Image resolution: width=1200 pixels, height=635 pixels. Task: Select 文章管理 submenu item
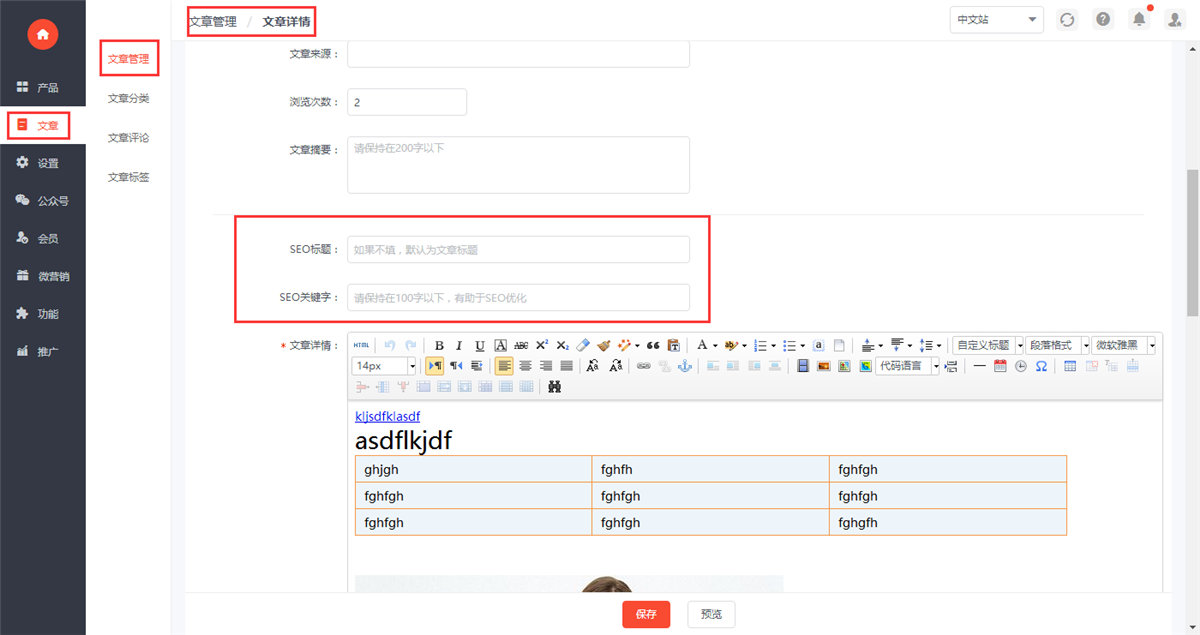(x=128, y=59)
